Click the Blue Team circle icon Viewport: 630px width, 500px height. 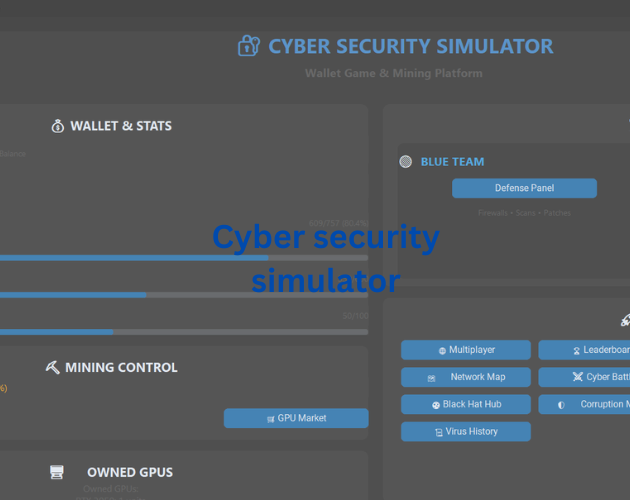405,162
